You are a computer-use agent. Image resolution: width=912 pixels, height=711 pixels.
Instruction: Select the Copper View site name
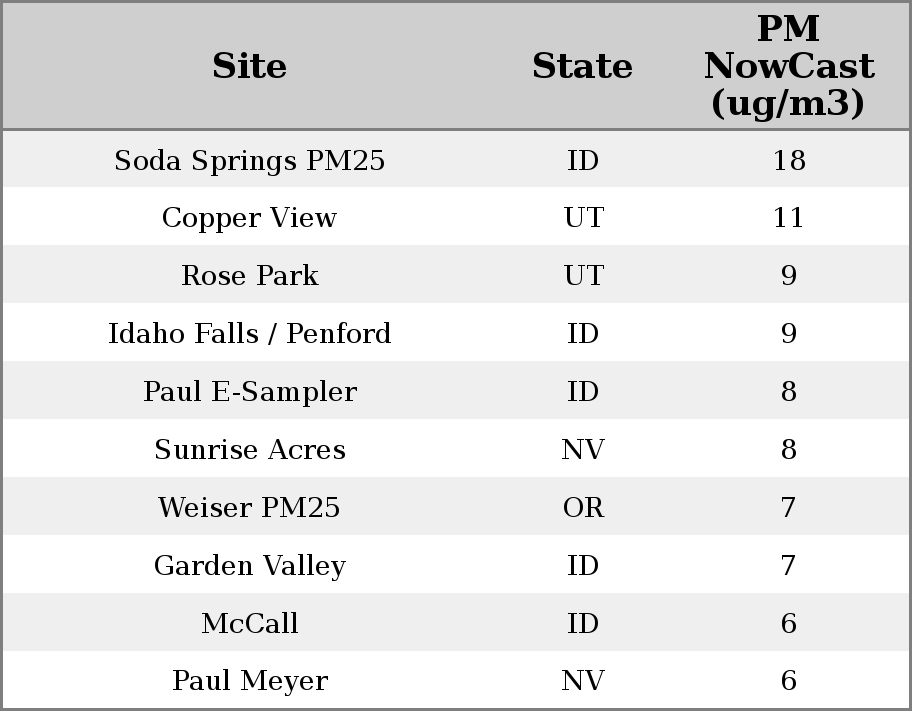click(249, 218)
